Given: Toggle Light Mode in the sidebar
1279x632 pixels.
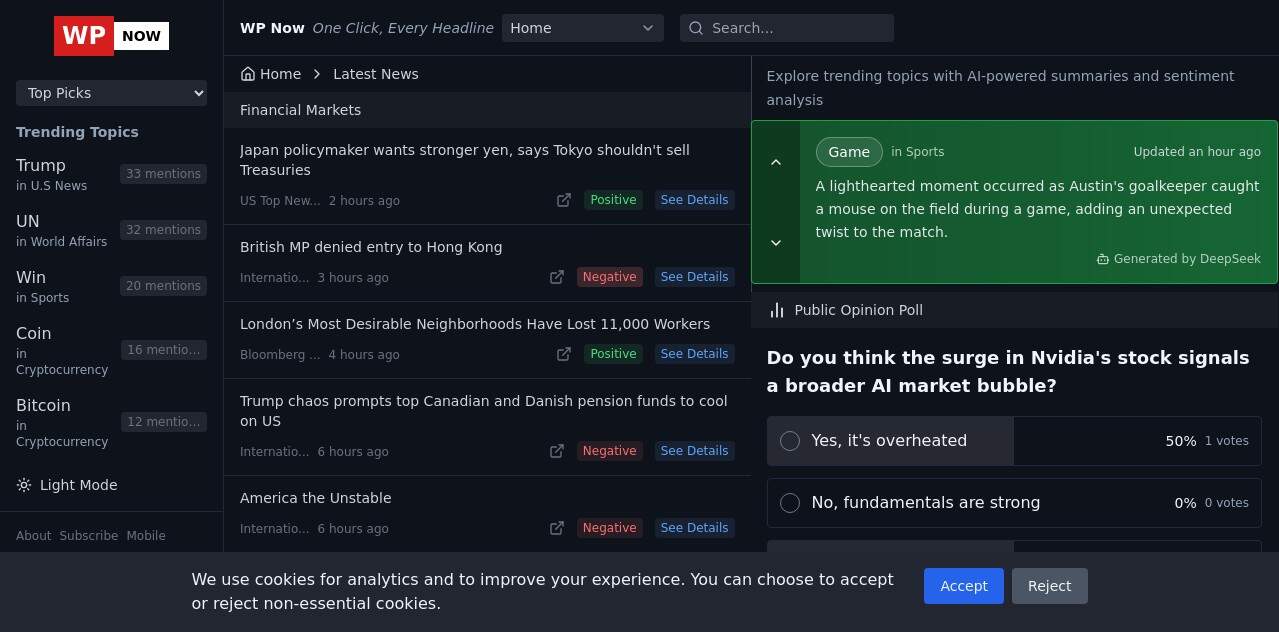Looking at the screenshot, I should tap(67, 485).
